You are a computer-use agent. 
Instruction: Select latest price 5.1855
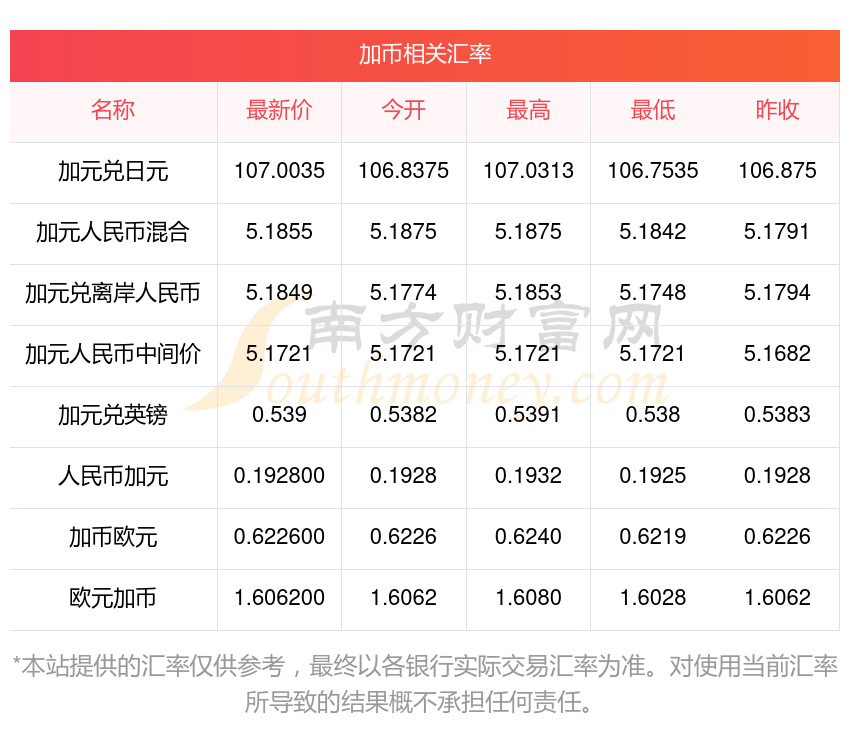coord(279,232)
